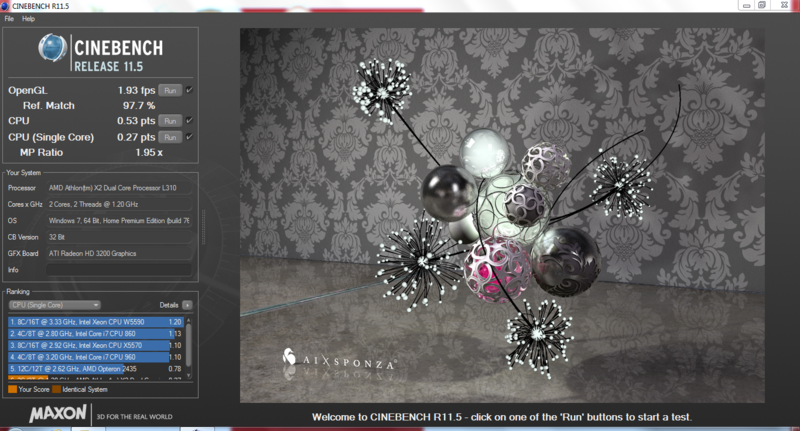Select ranking entry Intel Xeon CPU X5570
Viewport: 800px width, 431px height.
pyautogui.click(x=95, y=345)
